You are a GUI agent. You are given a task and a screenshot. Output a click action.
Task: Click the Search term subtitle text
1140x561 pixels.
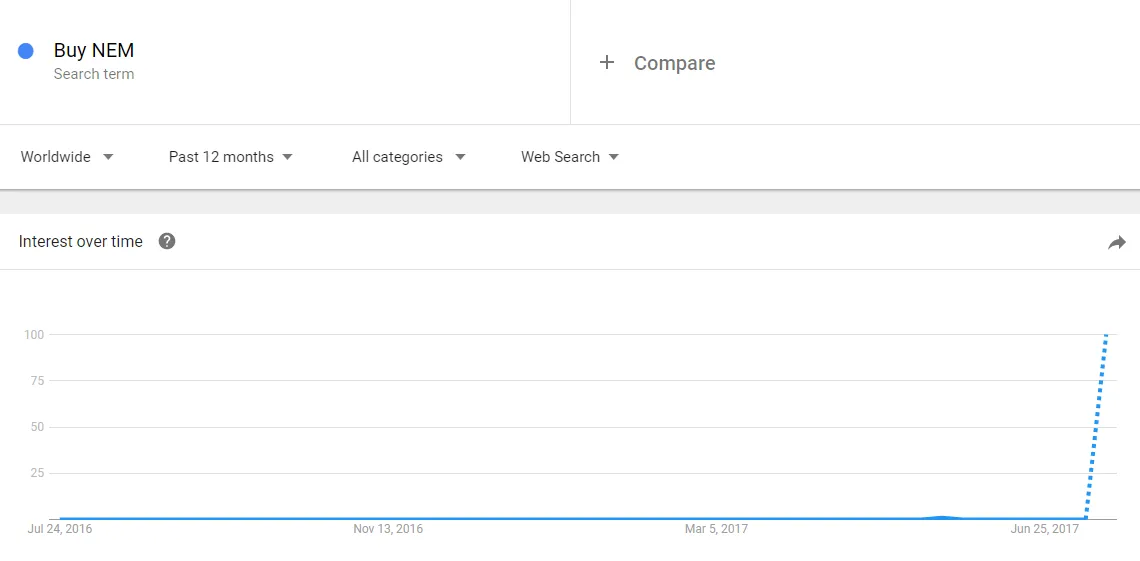click(94, 74)
